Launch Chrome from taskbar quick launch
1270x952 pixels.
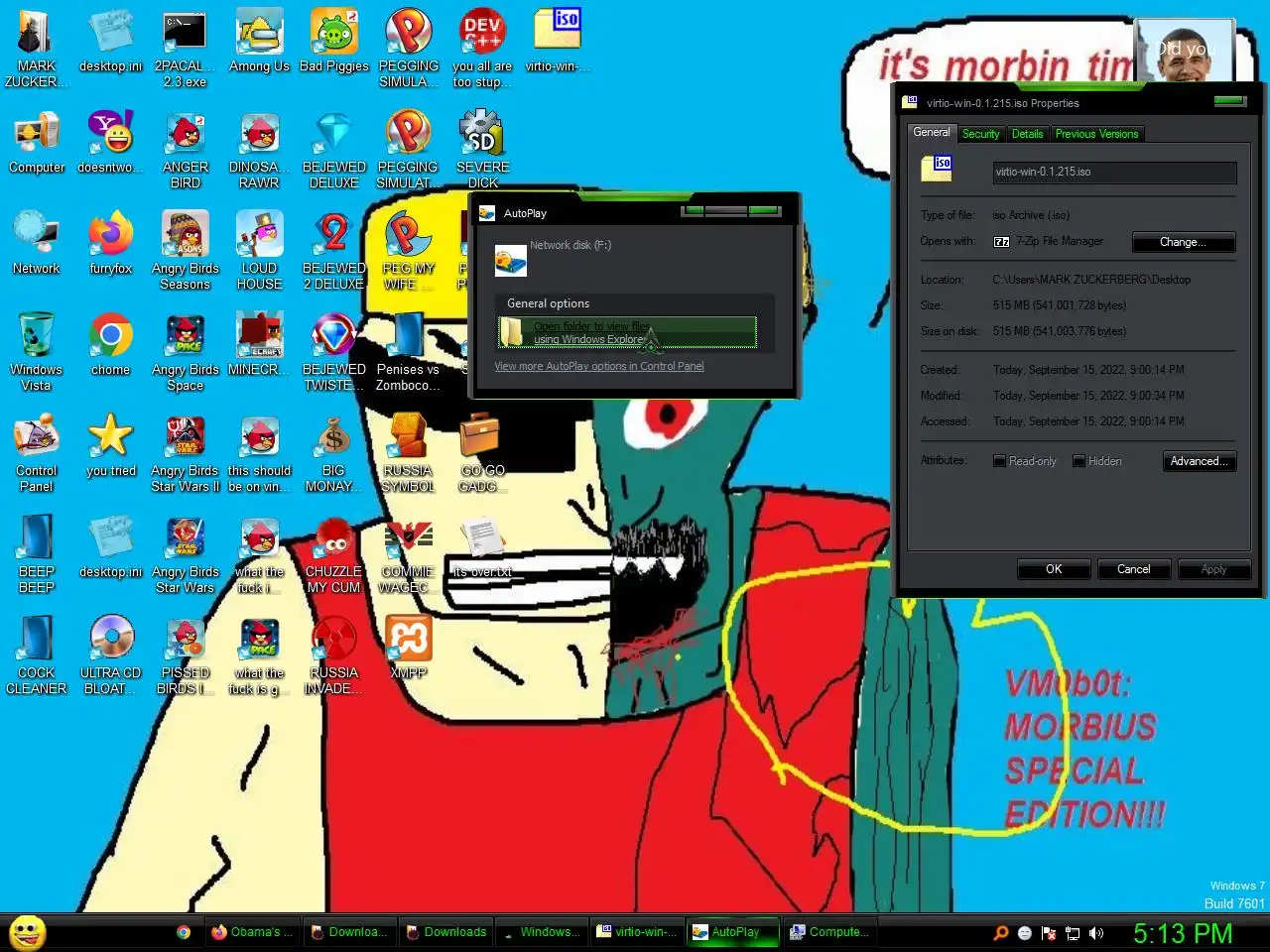[184, 932]
